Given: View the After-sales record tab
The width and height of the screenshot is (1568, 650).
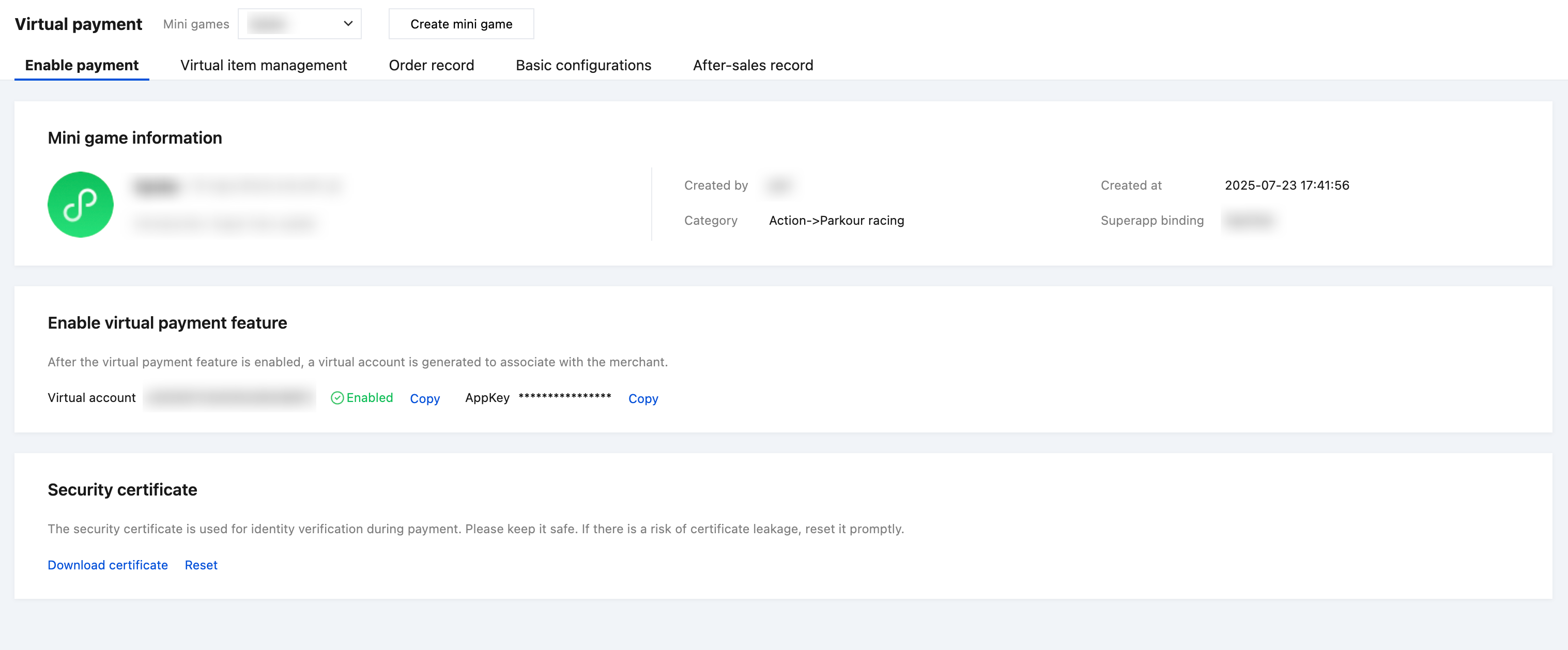Looking at the screenshot, I should coord(752,65).
